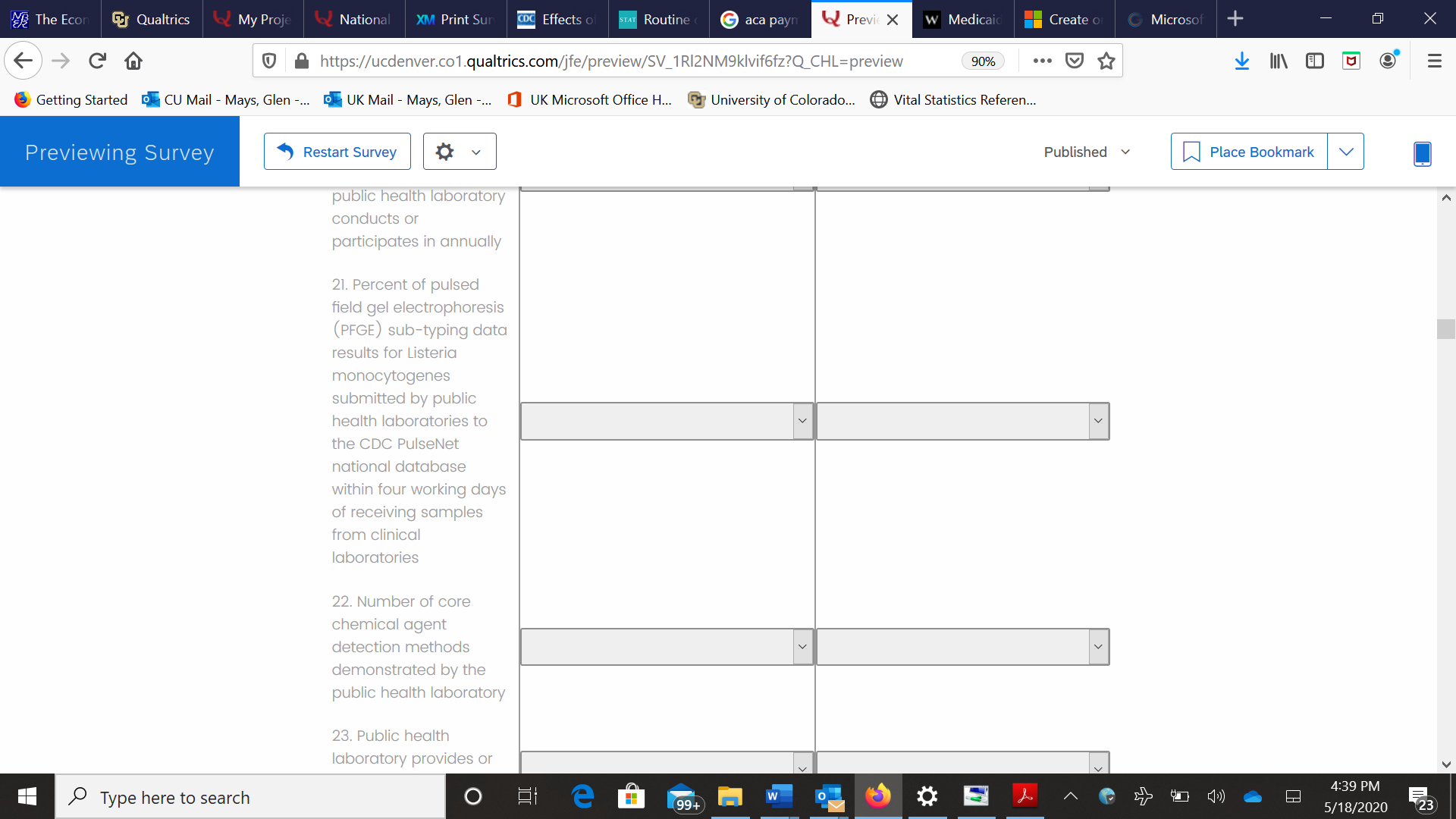This screenshot has height=819, width=1456.
Task: Expand the Place Bookmark arrow menu
Action: tap(1346, 152)
